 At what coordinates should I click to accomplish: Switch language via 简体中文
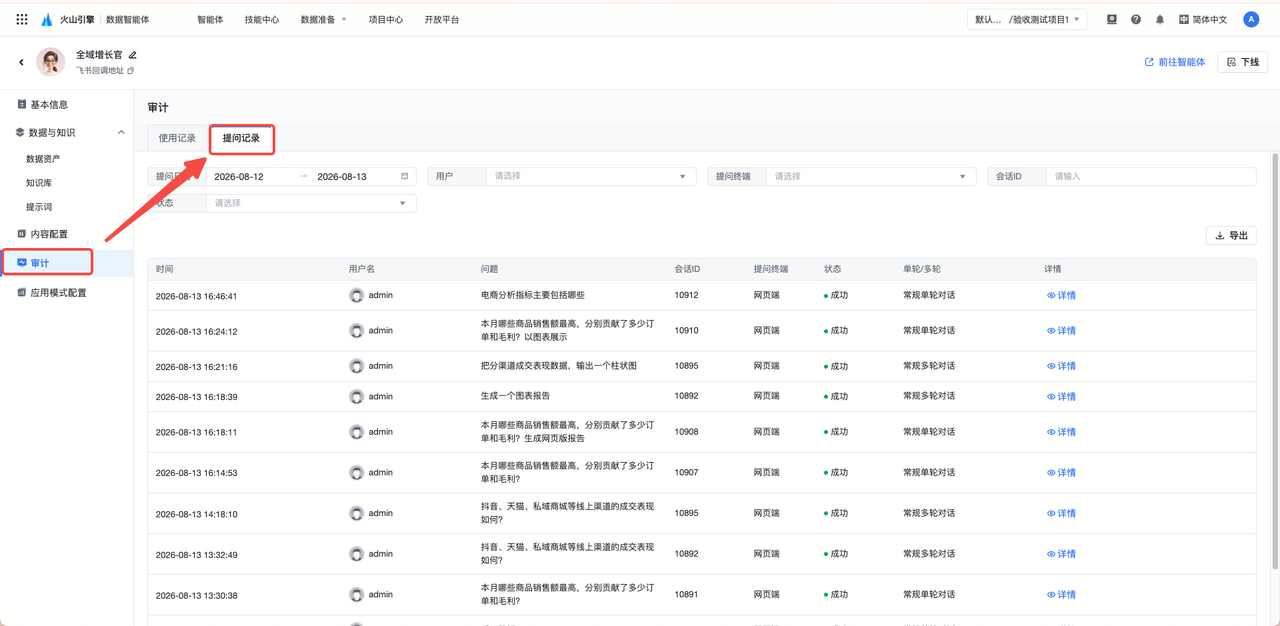[1203, 19]
